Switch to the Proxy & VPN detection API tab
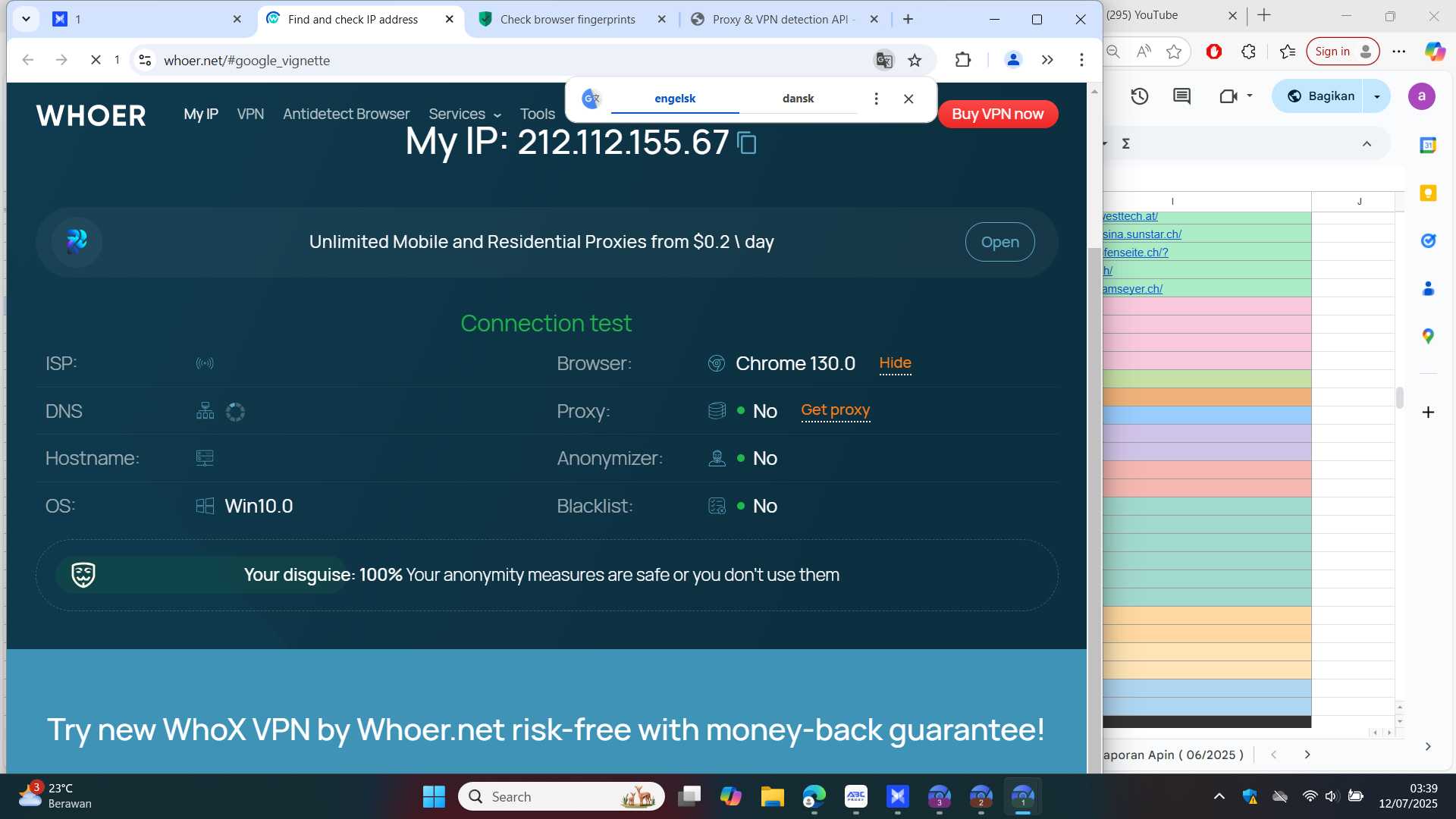 pyautogui.click(x=785, y=19)
